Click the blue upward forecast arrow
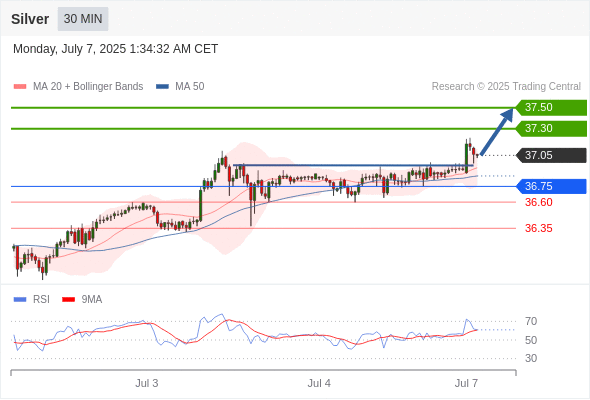The width and height of the screenshot is (590, 400). [x=497, y=131]
